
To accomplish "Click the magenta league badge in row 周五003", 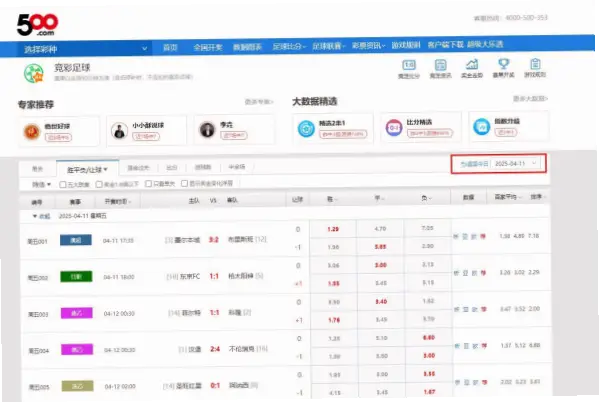I will 77,313.
